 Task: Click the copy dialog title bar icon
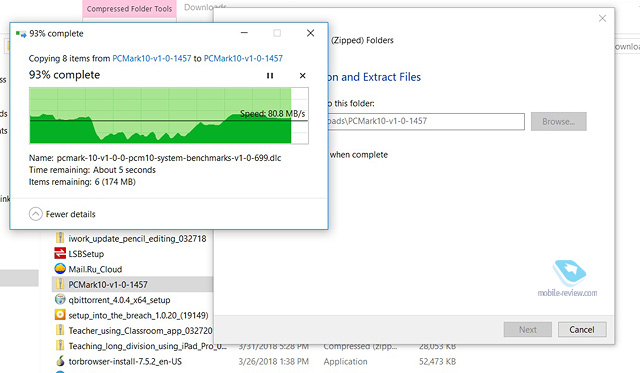tap(21, 33)
